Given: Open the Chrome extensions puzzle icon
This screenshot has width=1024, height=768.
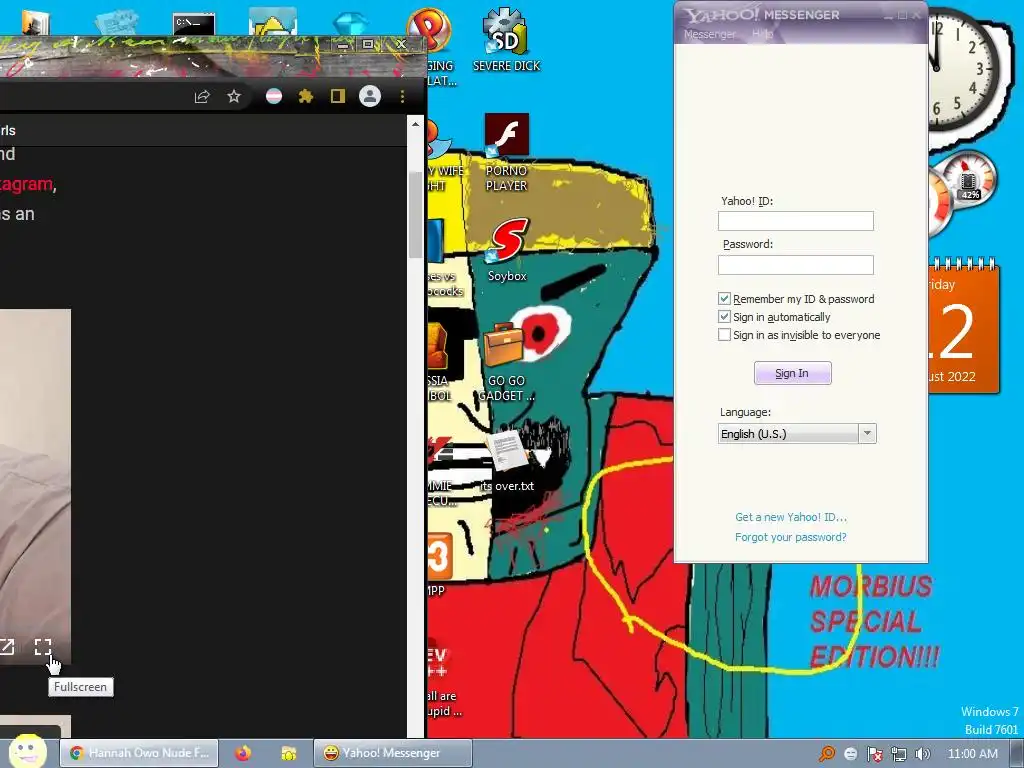Looking at the screenshot, I should coord(306,97).
